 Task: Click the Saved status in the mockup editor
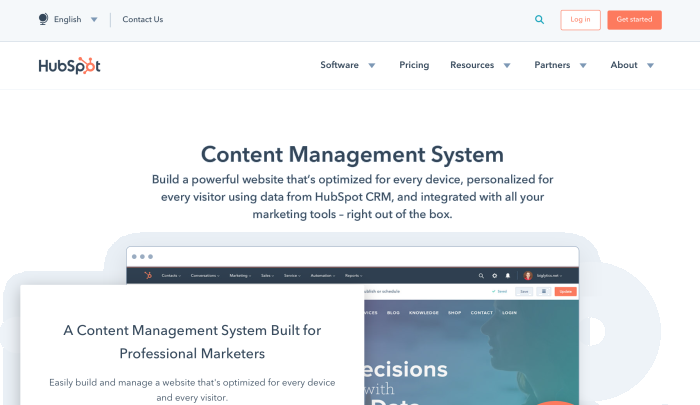click(500, 292)
